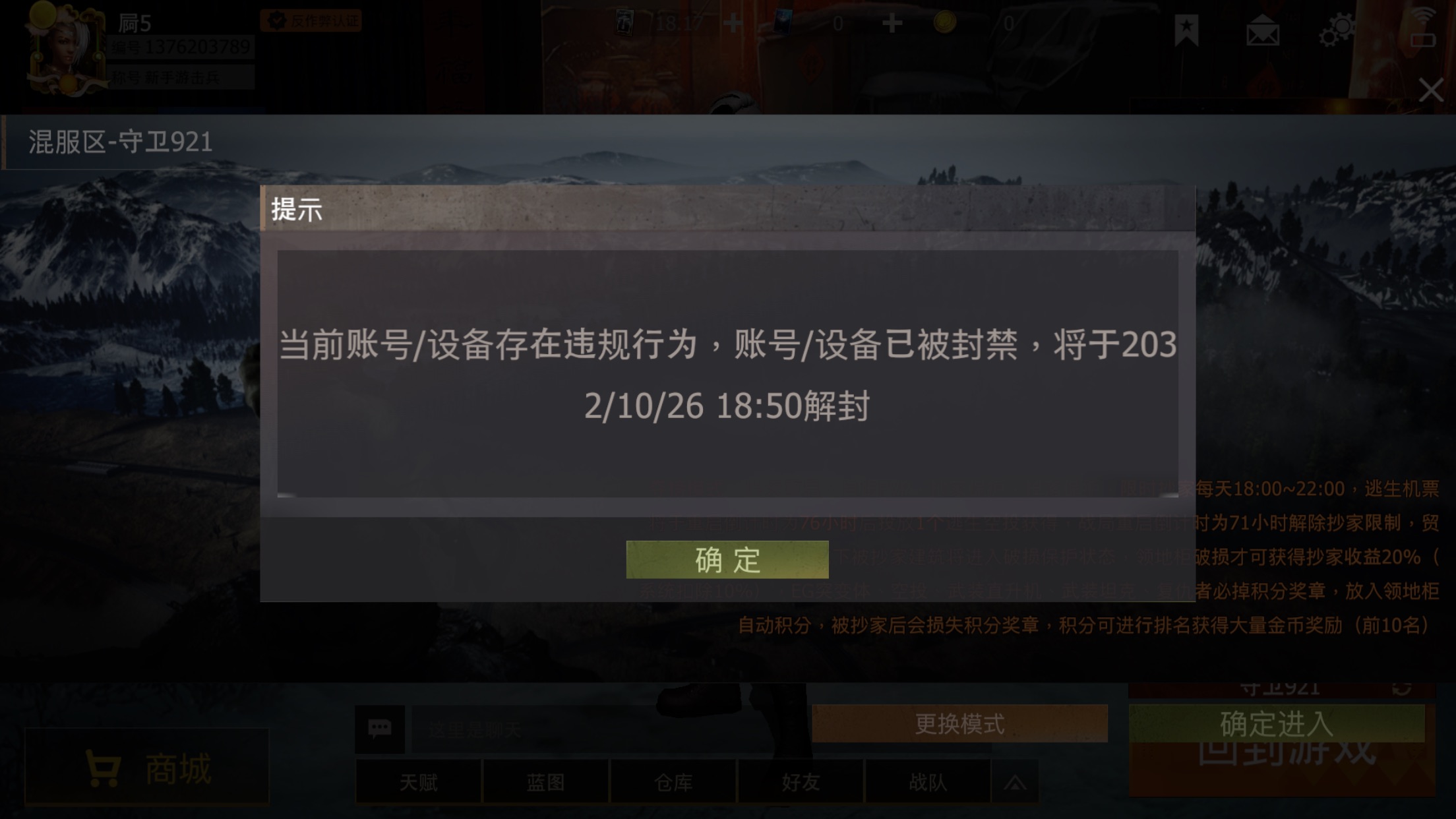Refresh the 守卫921 server selector

tap(1401, 688)
